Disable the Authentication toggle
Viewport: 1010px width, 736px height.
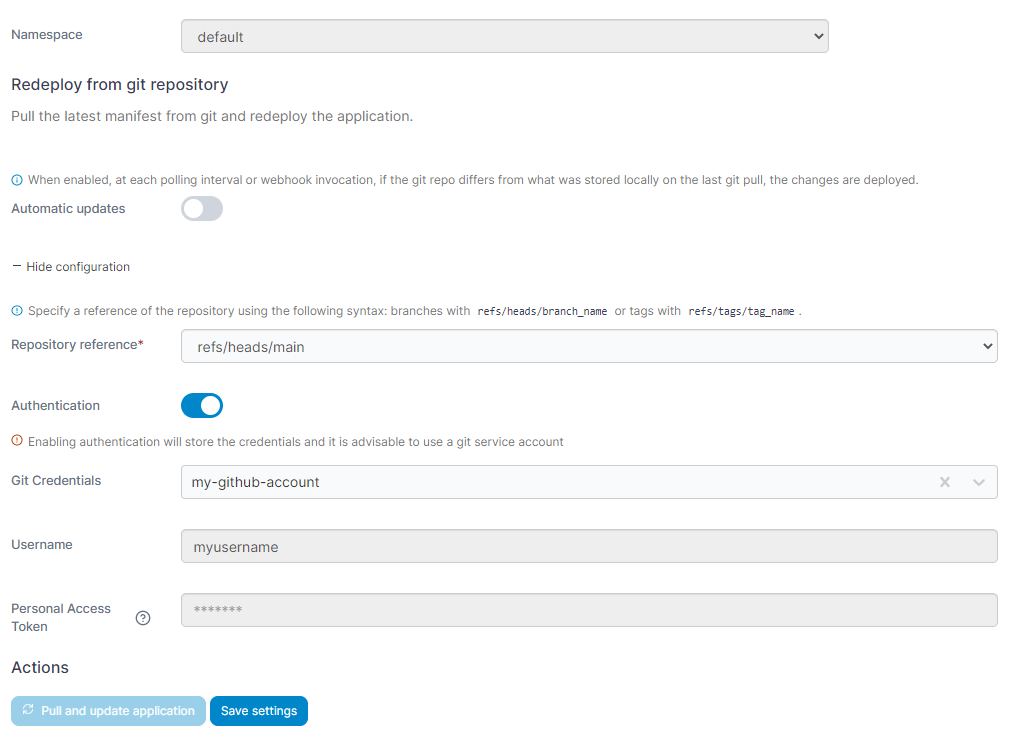click(201, 405)
